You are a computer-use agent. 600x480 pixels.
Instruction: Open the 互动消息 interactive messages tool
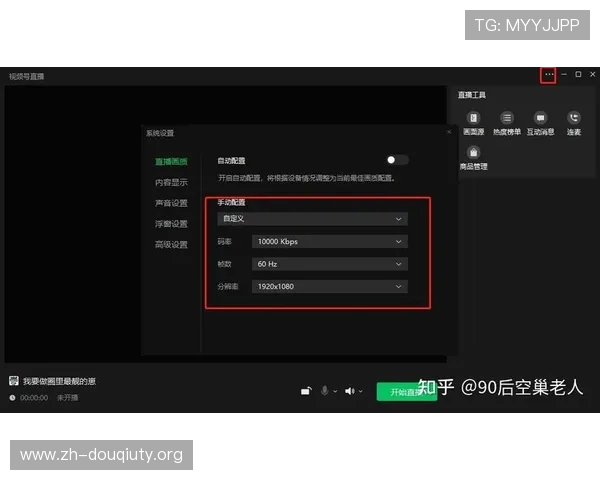click(540, 123)
